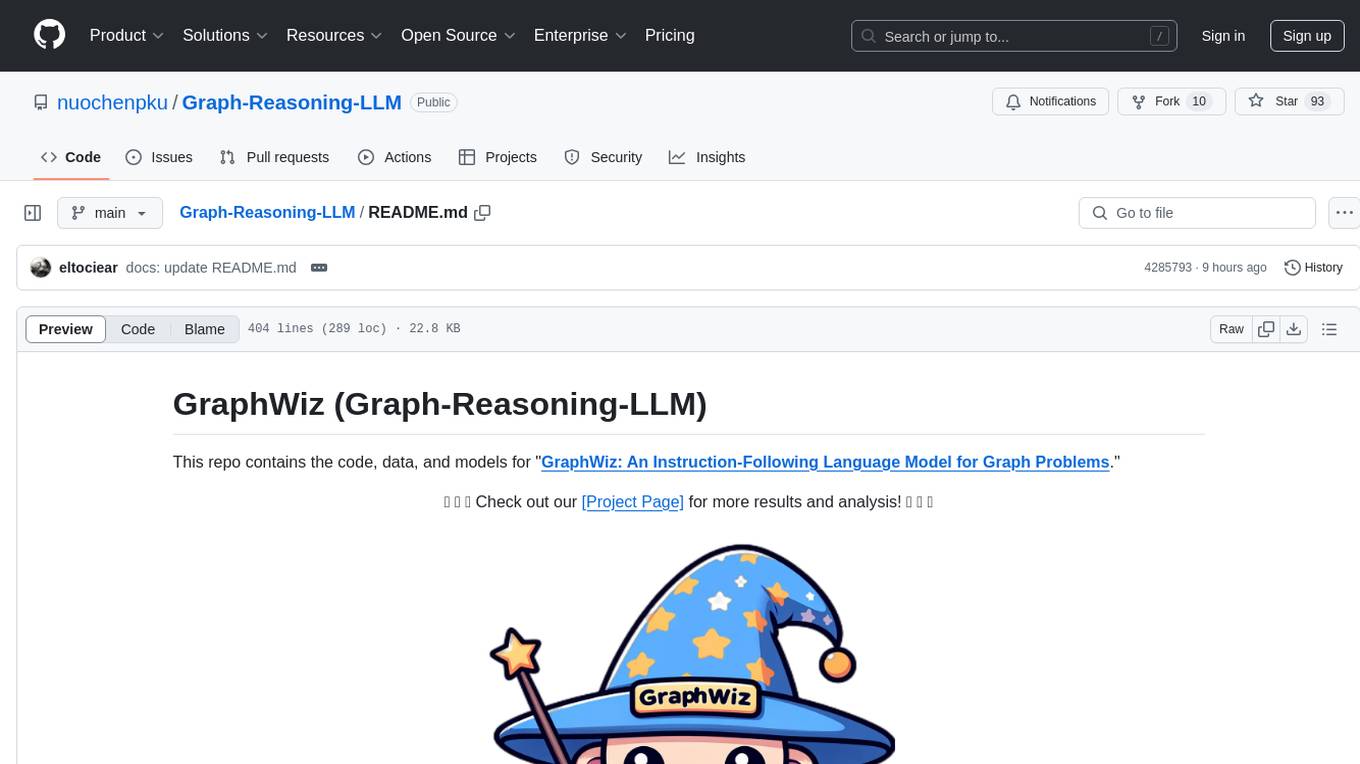Focus the Search or jump to field
This screenshot has height=764, width=1360.
tap(1014, 36)
